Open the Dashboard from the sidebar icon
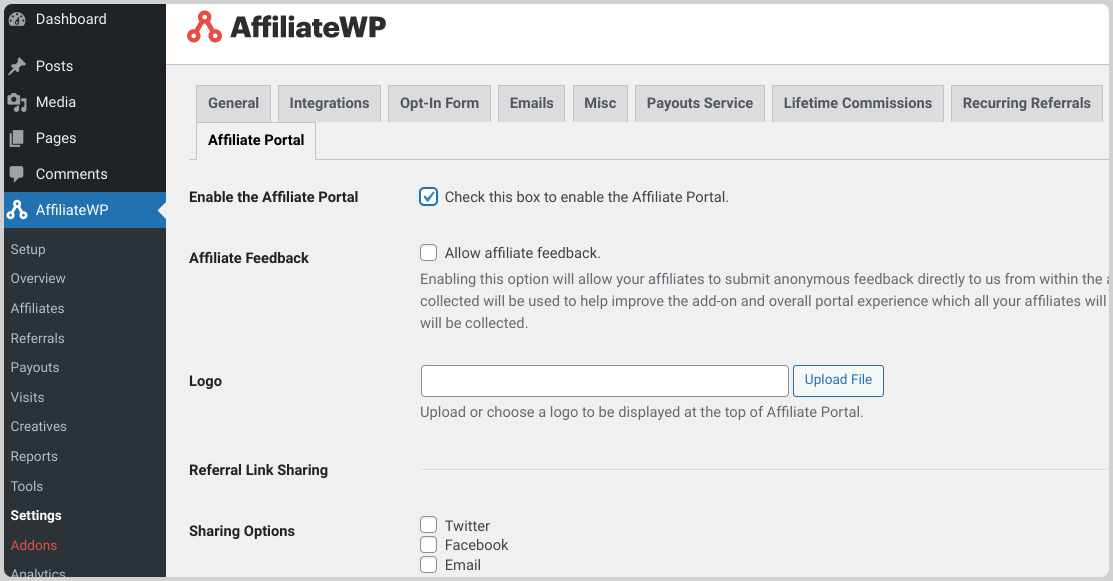Screen dimensions: 1113x581 coord(15,19)
